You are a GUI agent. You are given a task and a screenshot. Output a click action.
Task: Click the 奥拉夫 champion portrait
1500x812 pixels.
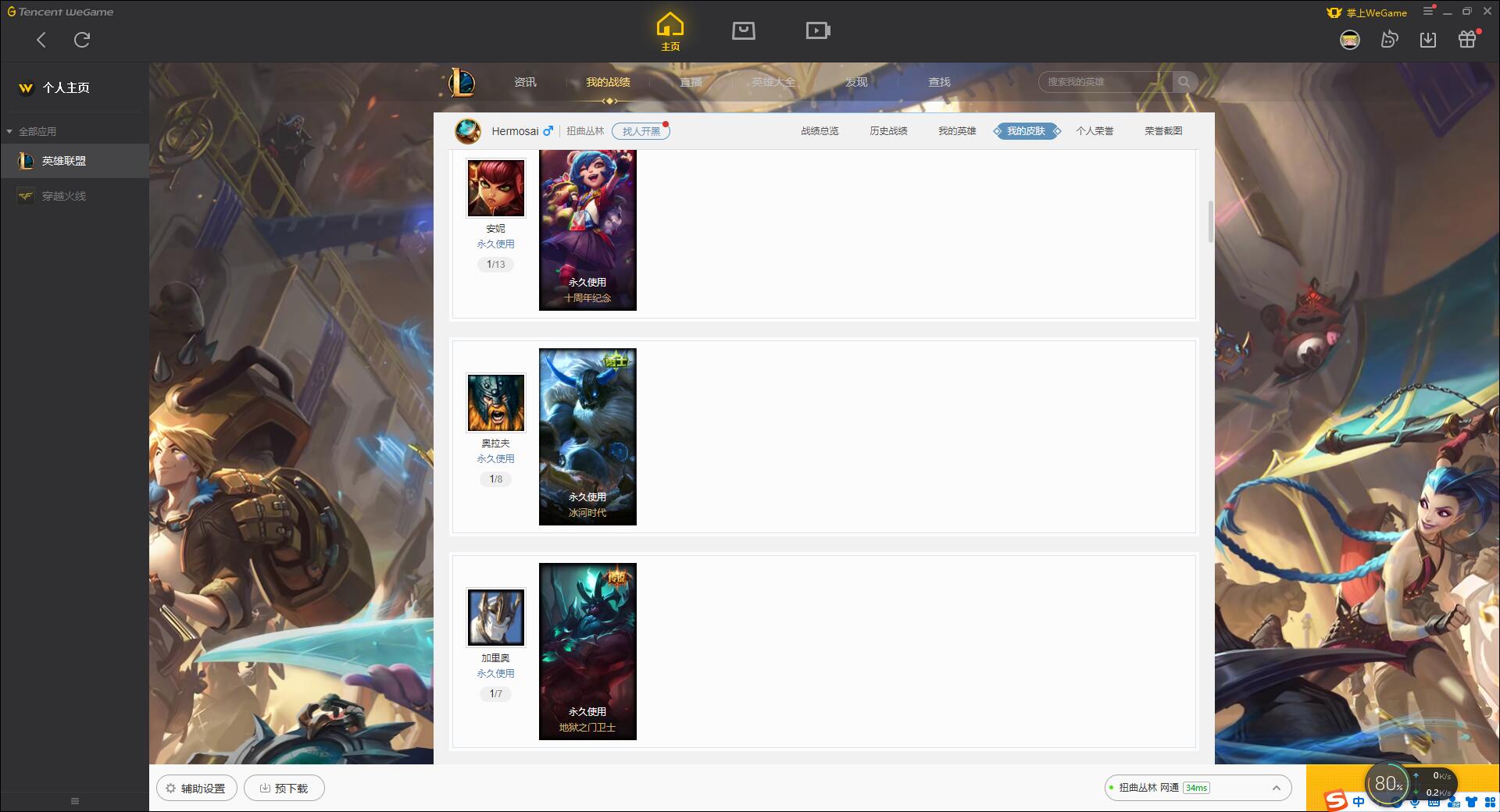[x=496, y=403]
